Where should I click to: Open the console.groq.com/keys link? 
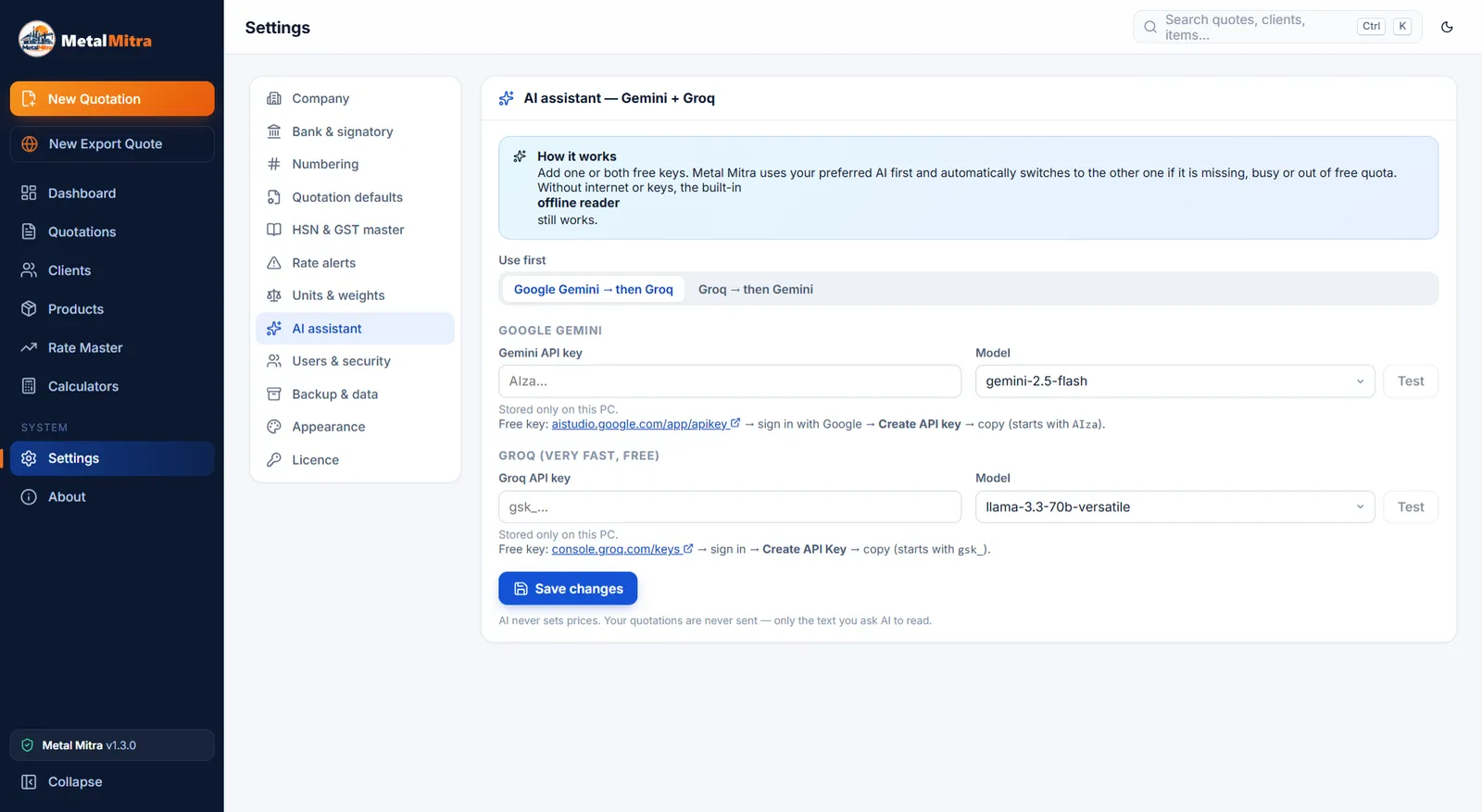pyautogui.click(x=622, y=549)
